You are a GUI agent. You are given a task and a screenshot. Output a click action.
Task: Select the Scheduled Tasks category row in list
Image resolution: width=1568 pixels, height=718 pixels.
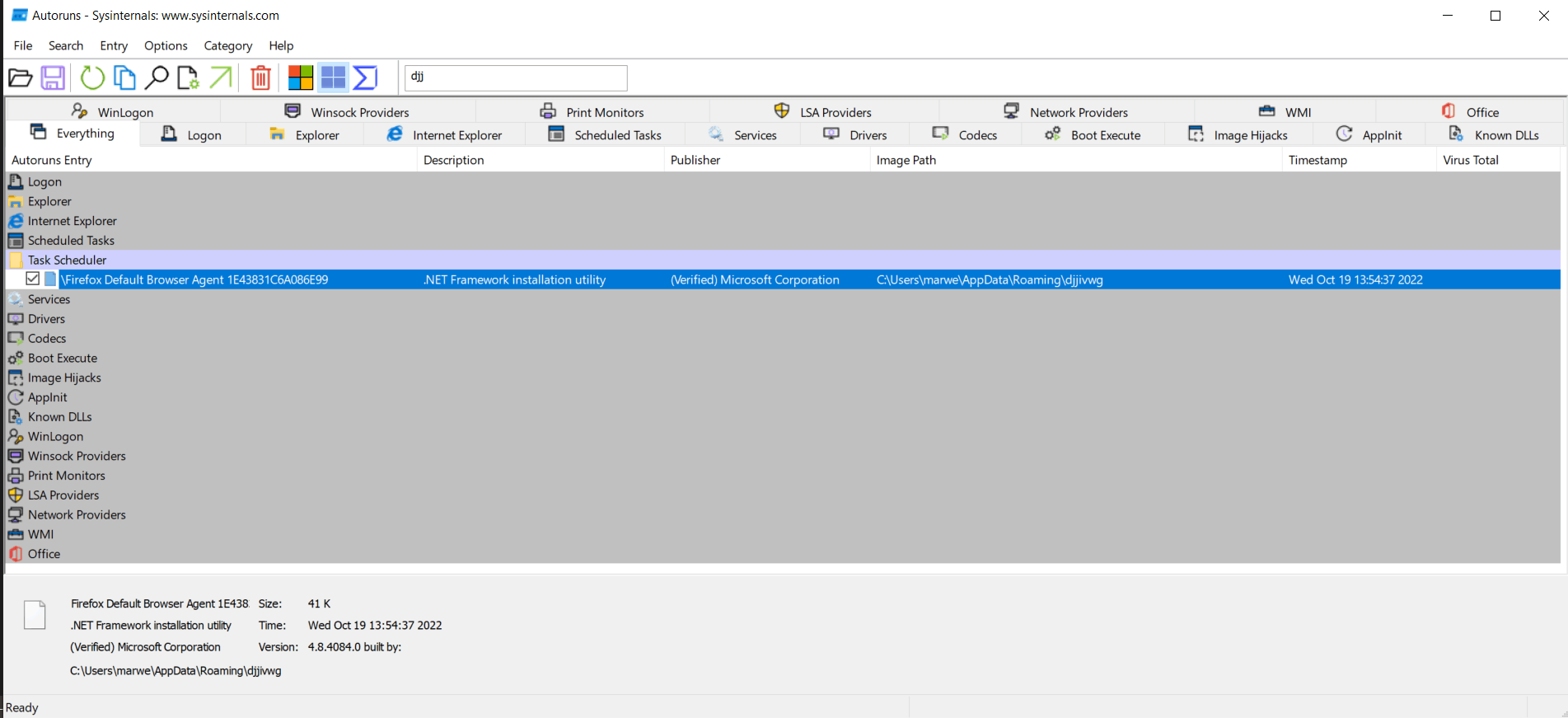click(784, 241)
